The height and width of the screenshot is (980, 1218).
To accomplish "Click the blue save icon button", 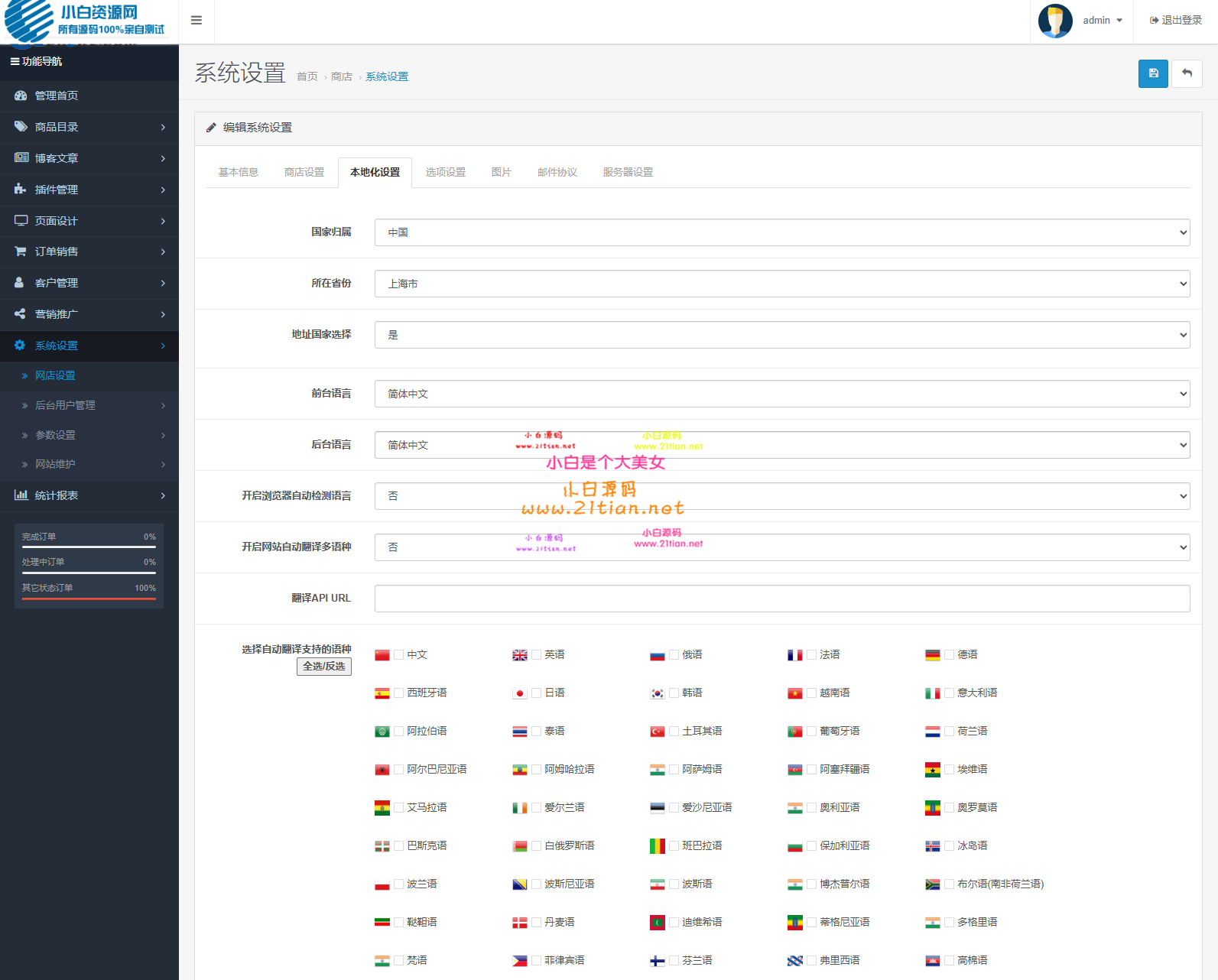I will tap(1152, 73).
